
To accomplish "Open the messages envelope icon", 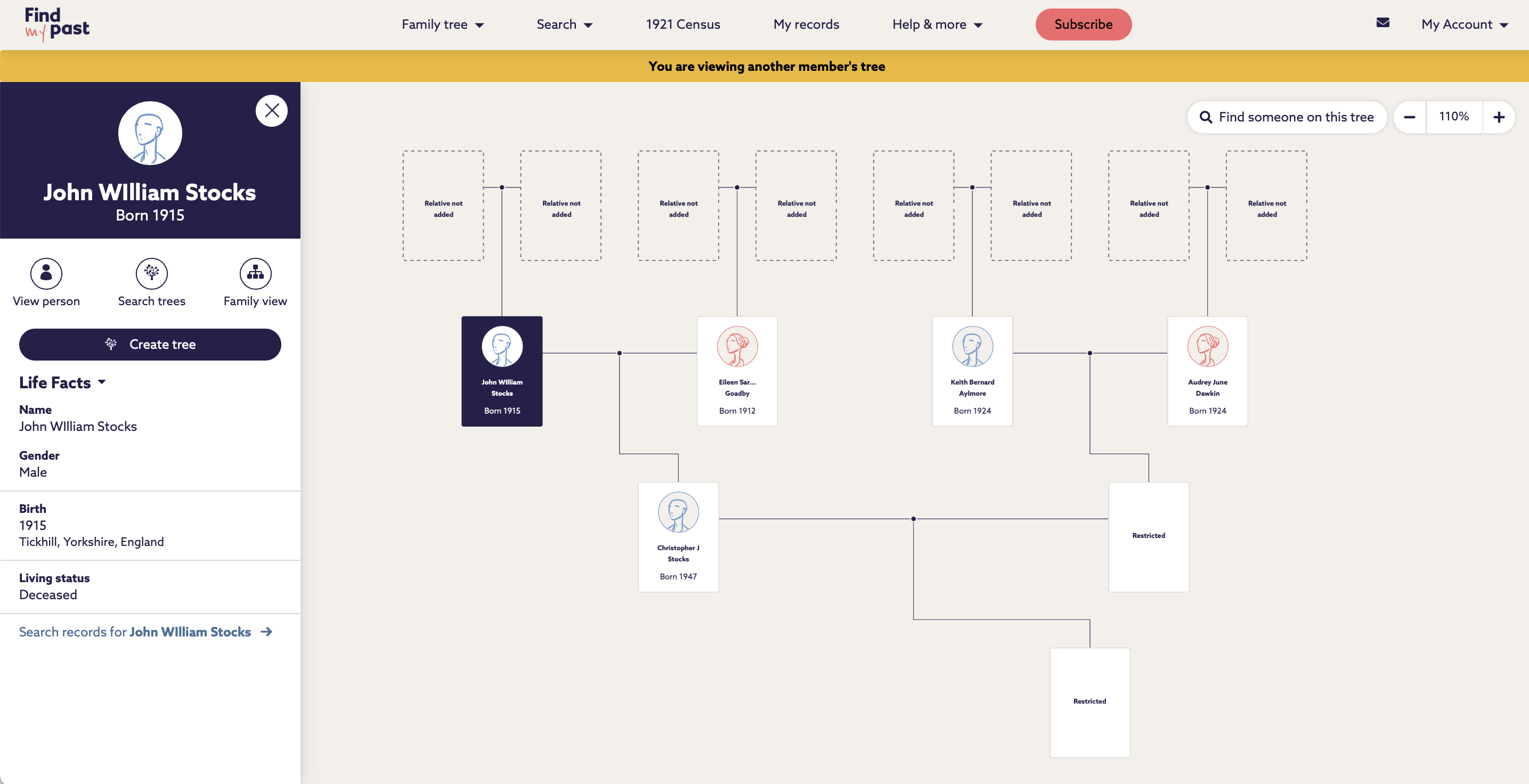I will click(x=1382, y=22).
